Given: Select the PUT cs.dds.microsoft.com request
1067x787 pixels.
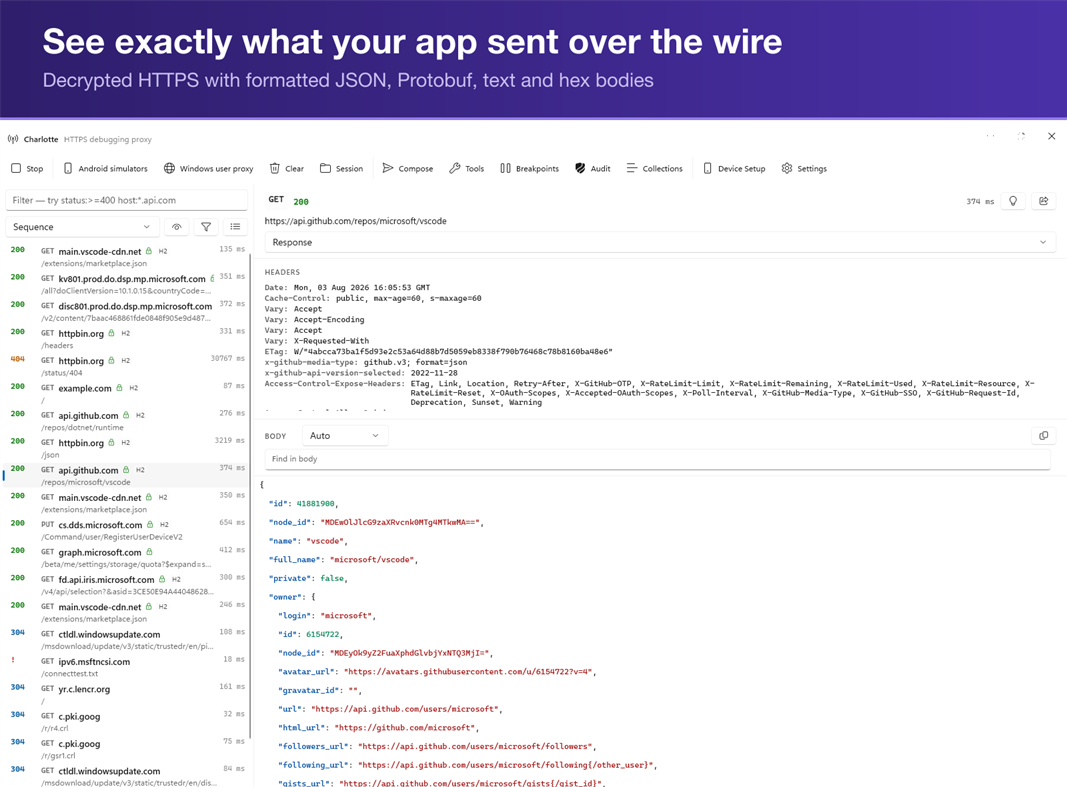Looking at the screenshot, I should click(127, 530).
